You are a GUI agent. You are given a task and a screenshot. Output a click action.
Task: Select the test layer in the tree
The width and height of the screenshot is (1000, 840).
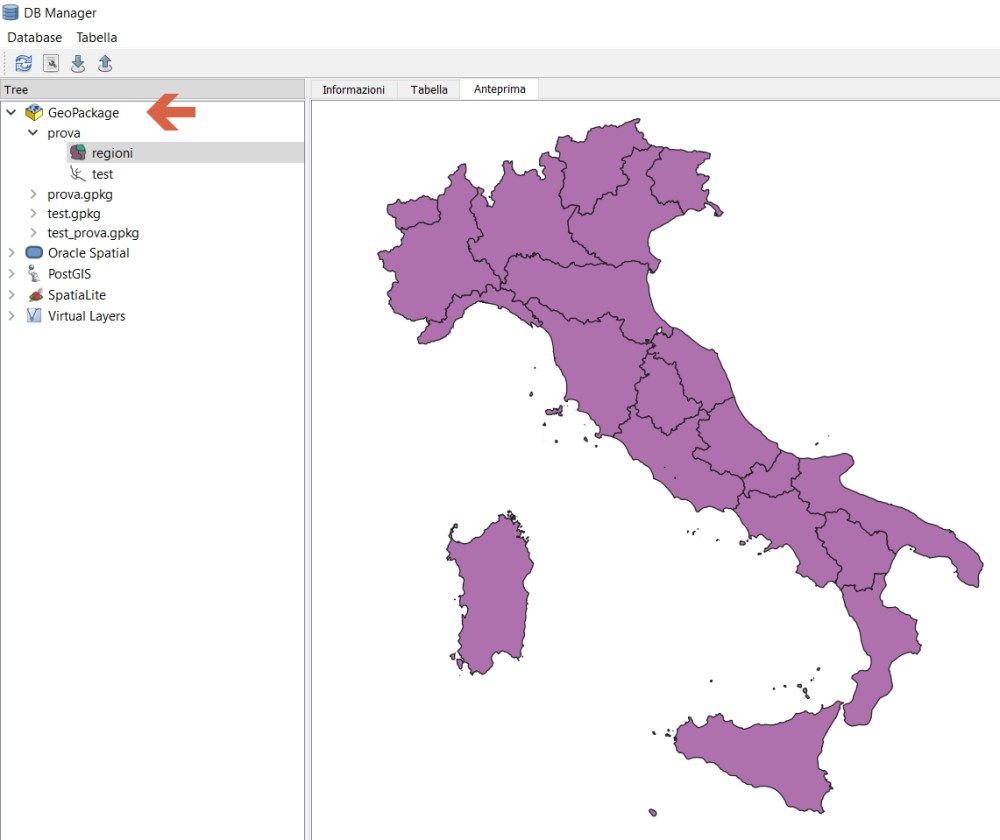pos(102,173)
